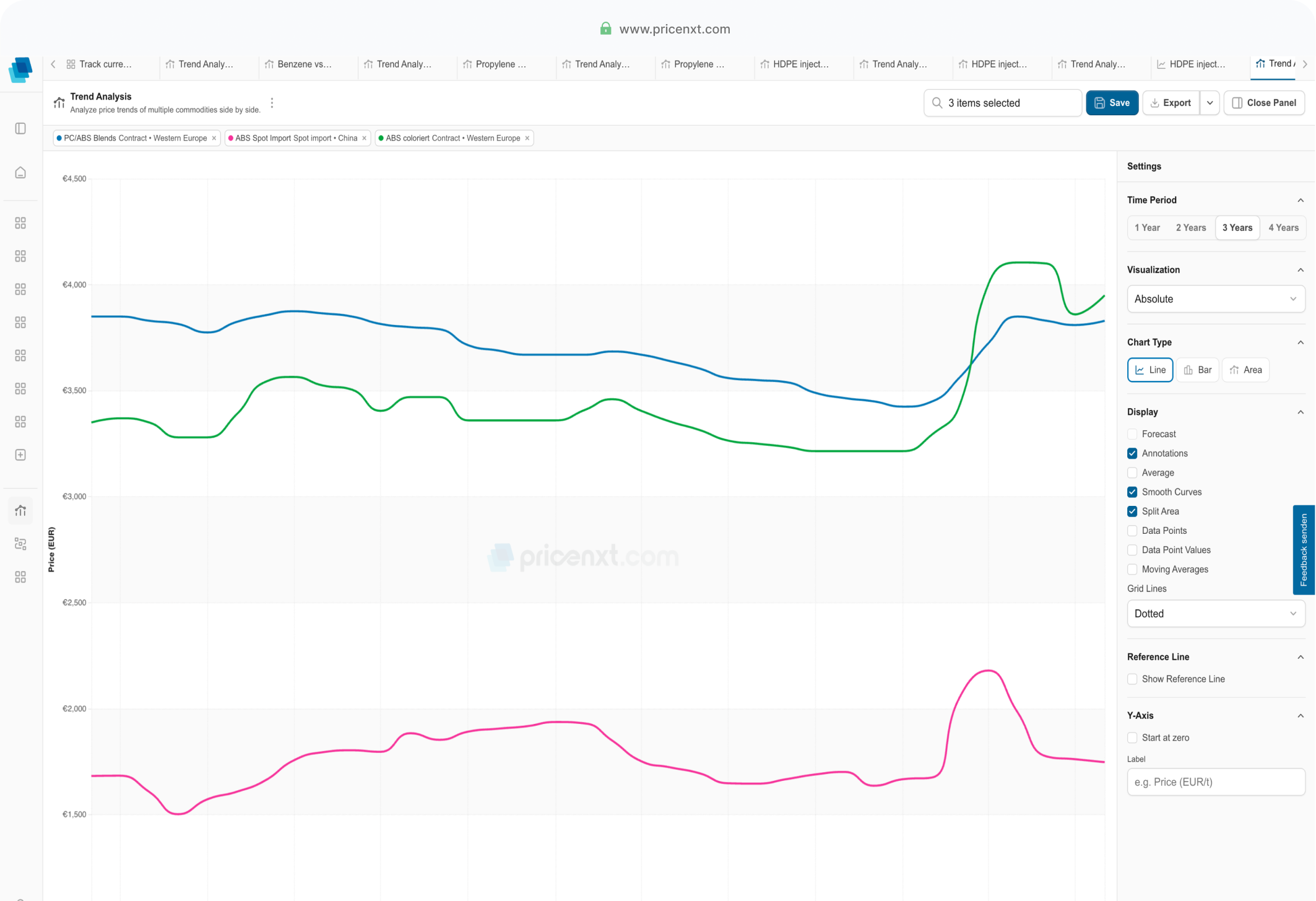Click the lock icon next to the URL
The image size is (1316, 901).
pos(605,28)
